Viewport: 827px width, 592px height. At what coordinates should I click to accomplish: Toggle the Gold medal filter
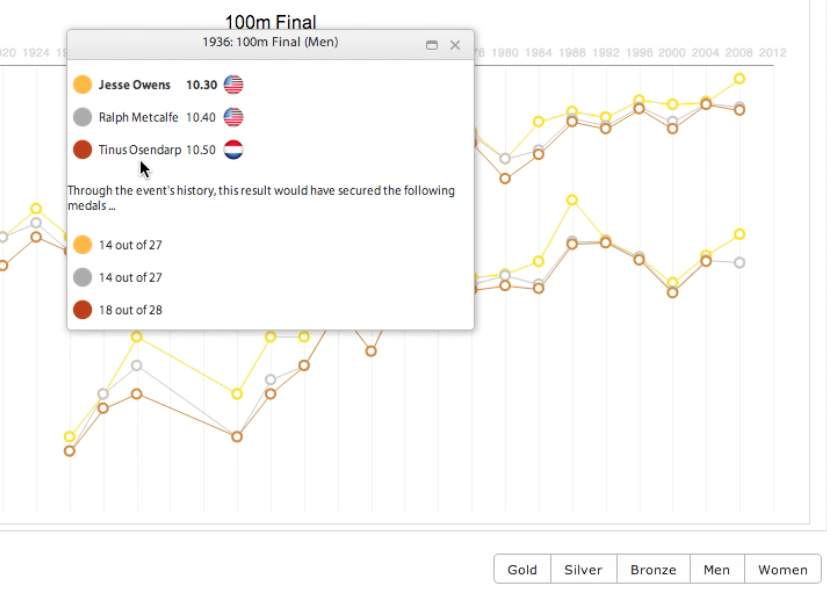tap(522, 569)
